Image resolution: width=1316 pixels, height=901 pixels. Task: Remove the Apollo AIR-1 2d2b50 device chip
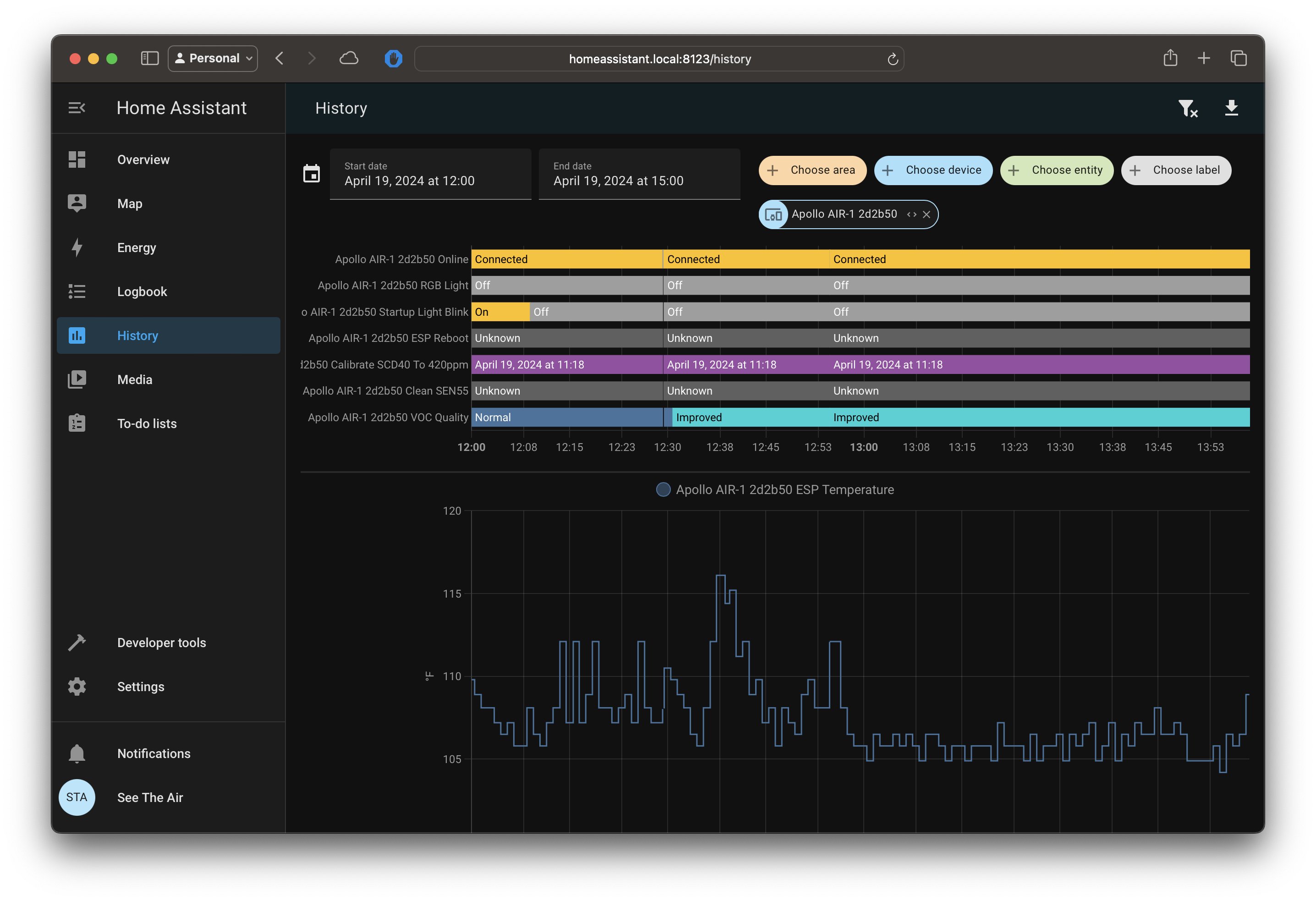coord(927,214)
